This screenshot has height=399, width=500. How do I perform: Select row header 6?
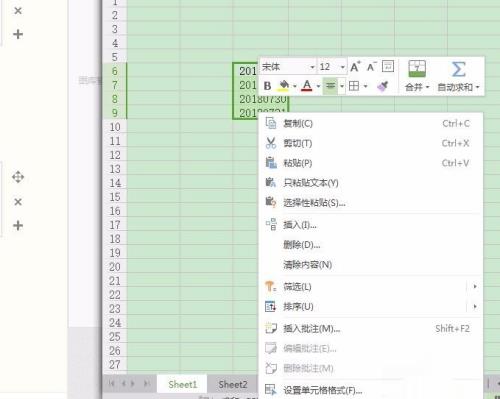tap(115, 71)
